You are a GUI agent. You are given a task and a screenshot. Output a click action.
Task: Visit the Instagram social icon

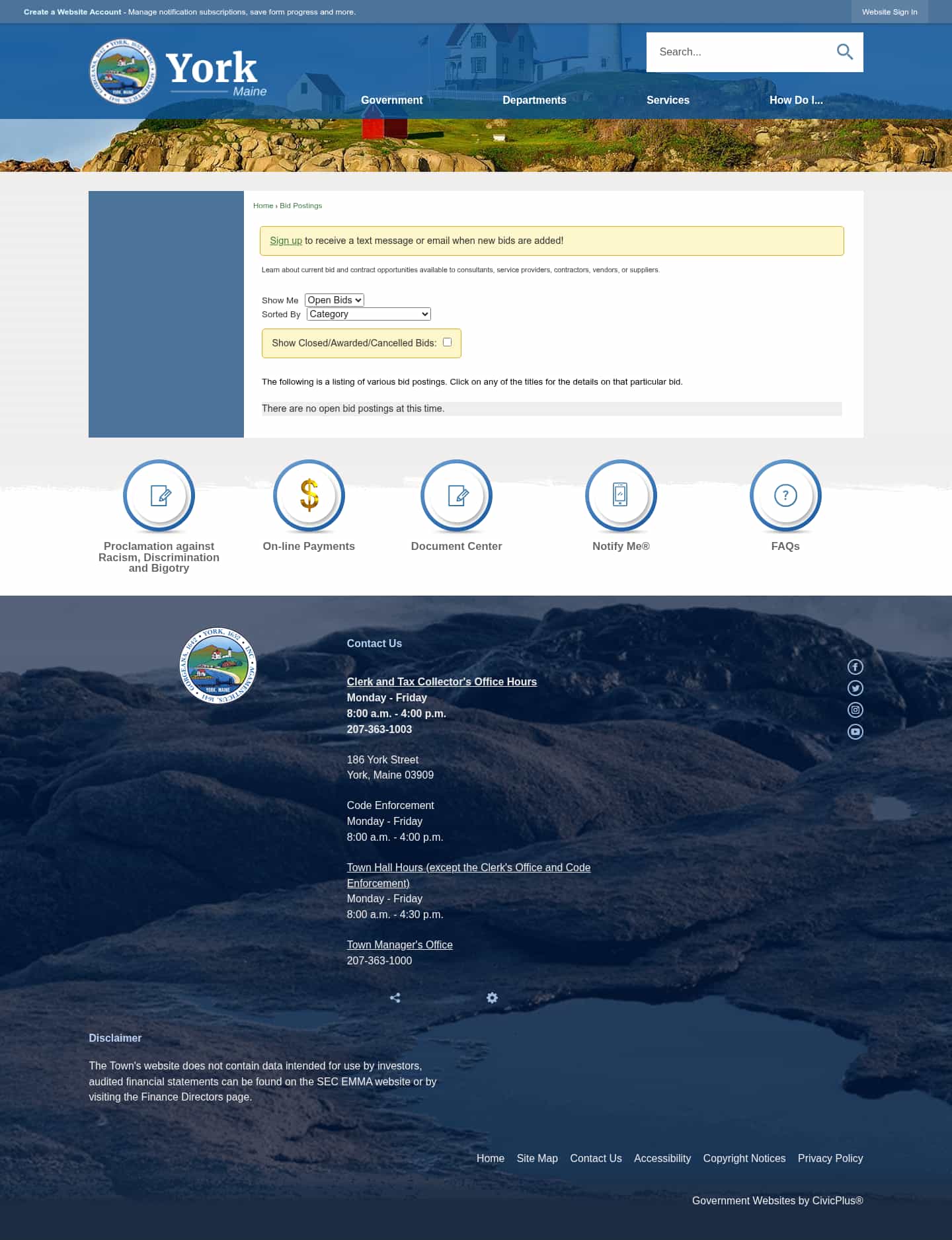[x=855, y=710]
